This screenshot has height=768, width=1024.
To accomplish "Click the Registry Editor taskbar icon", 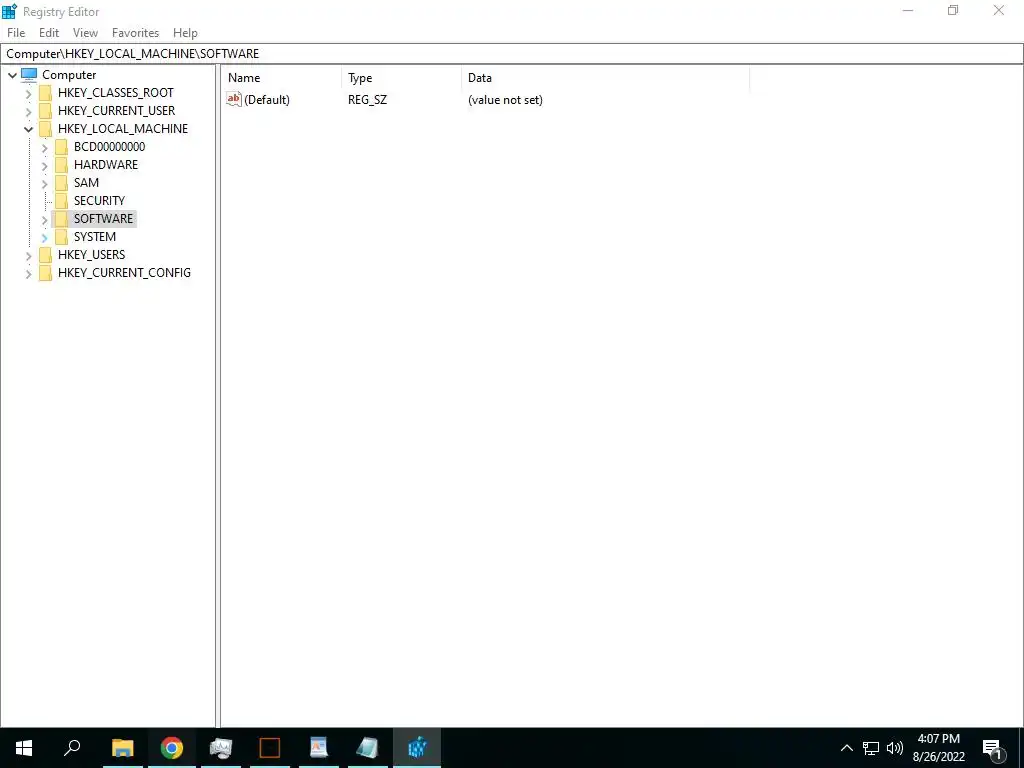I will point(417,748).
